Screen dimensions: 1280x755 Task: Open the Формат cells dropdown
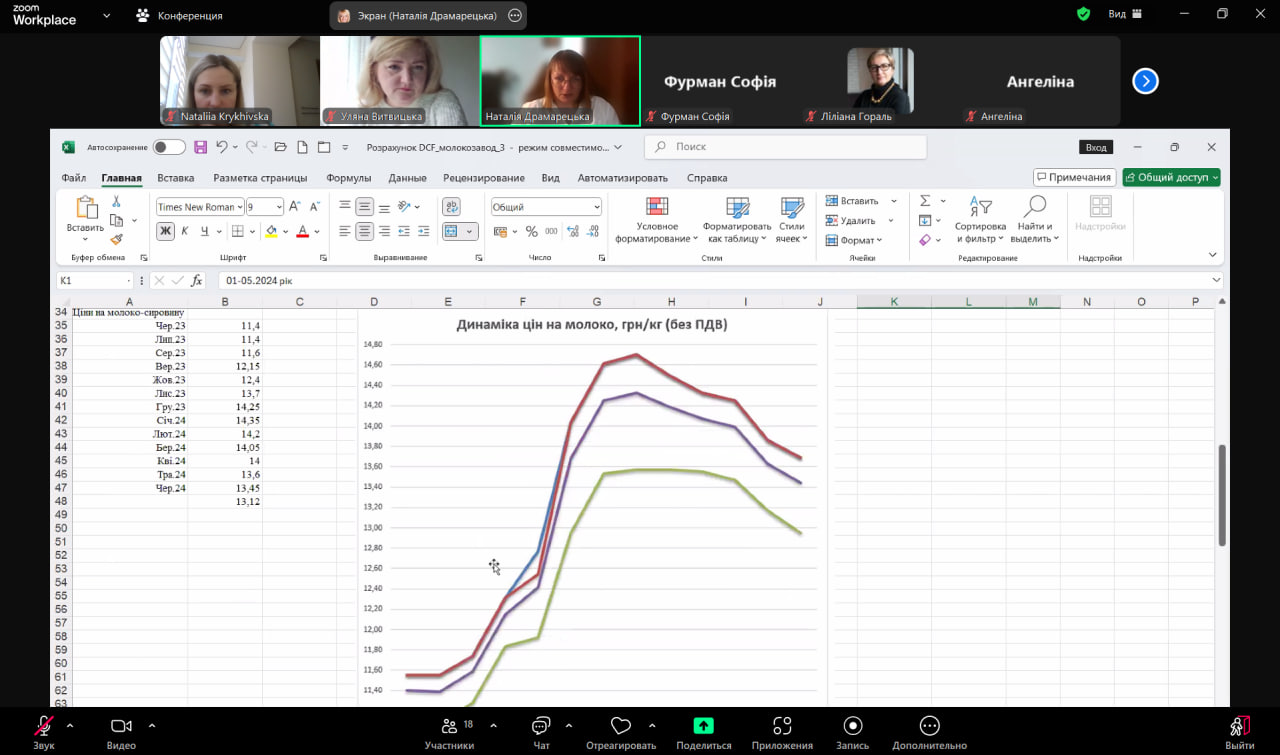[854, 240]
